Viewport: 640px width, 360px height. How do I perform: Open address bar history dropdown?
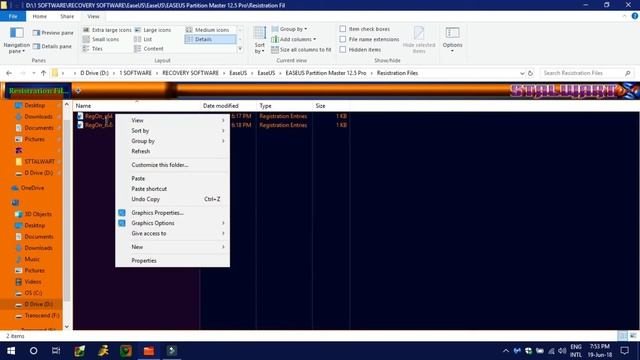pyautogui.click(x=522, y=73)
